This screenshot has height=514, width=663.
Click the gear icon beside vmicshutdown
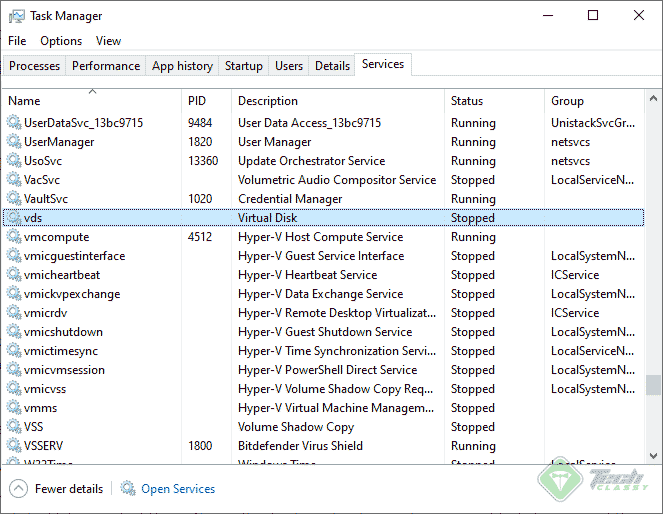tap(14, 332)
